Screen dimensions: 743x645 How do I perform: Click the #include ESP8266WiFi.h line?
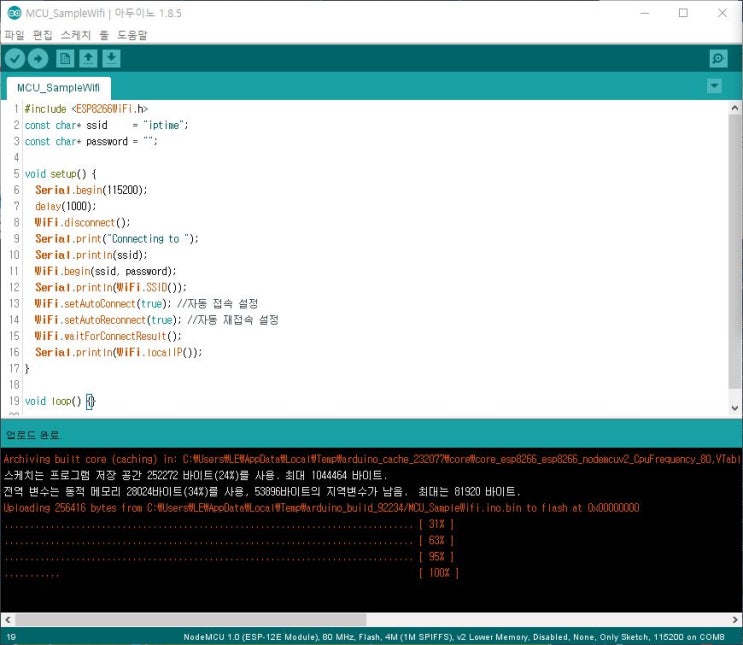click(x=86, y=109)
